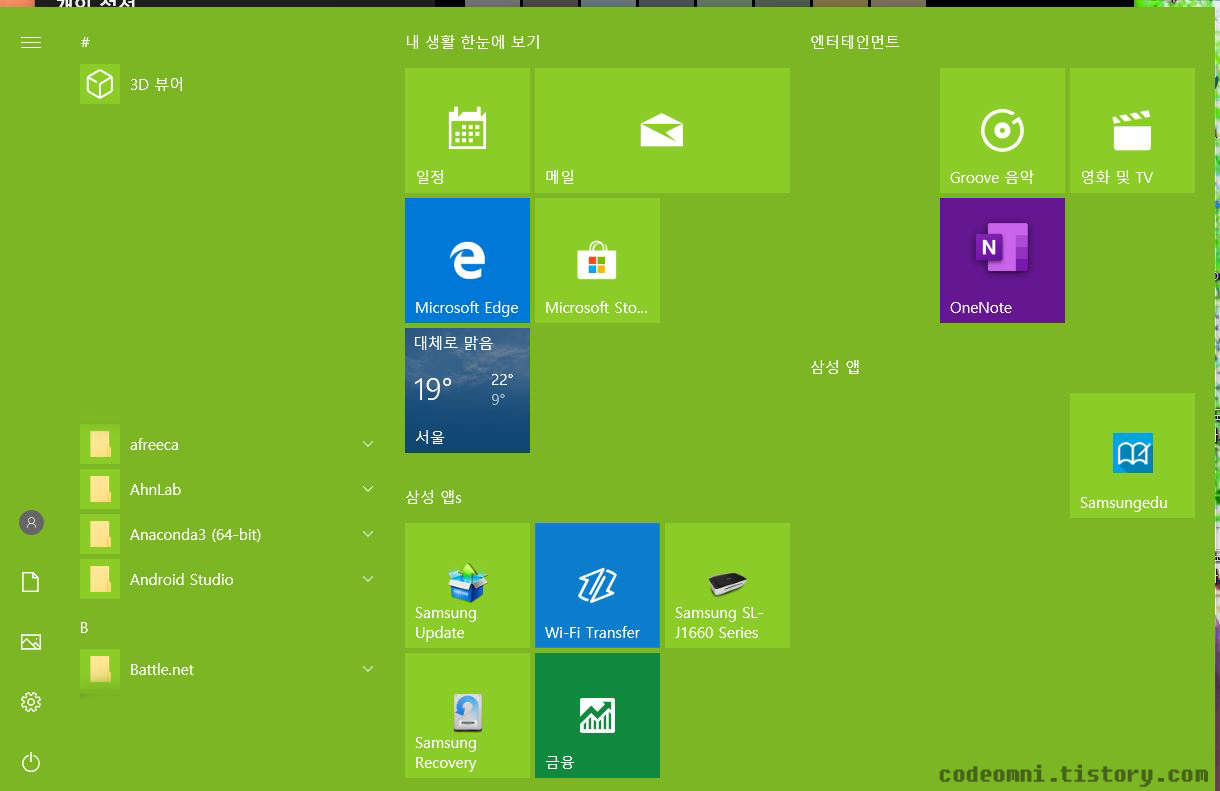Image resolution: width=1220 pixels, height=791 pixels.
Task: Click the Anaconda3 (64-bit) folder entry
Action: [230, 534]
